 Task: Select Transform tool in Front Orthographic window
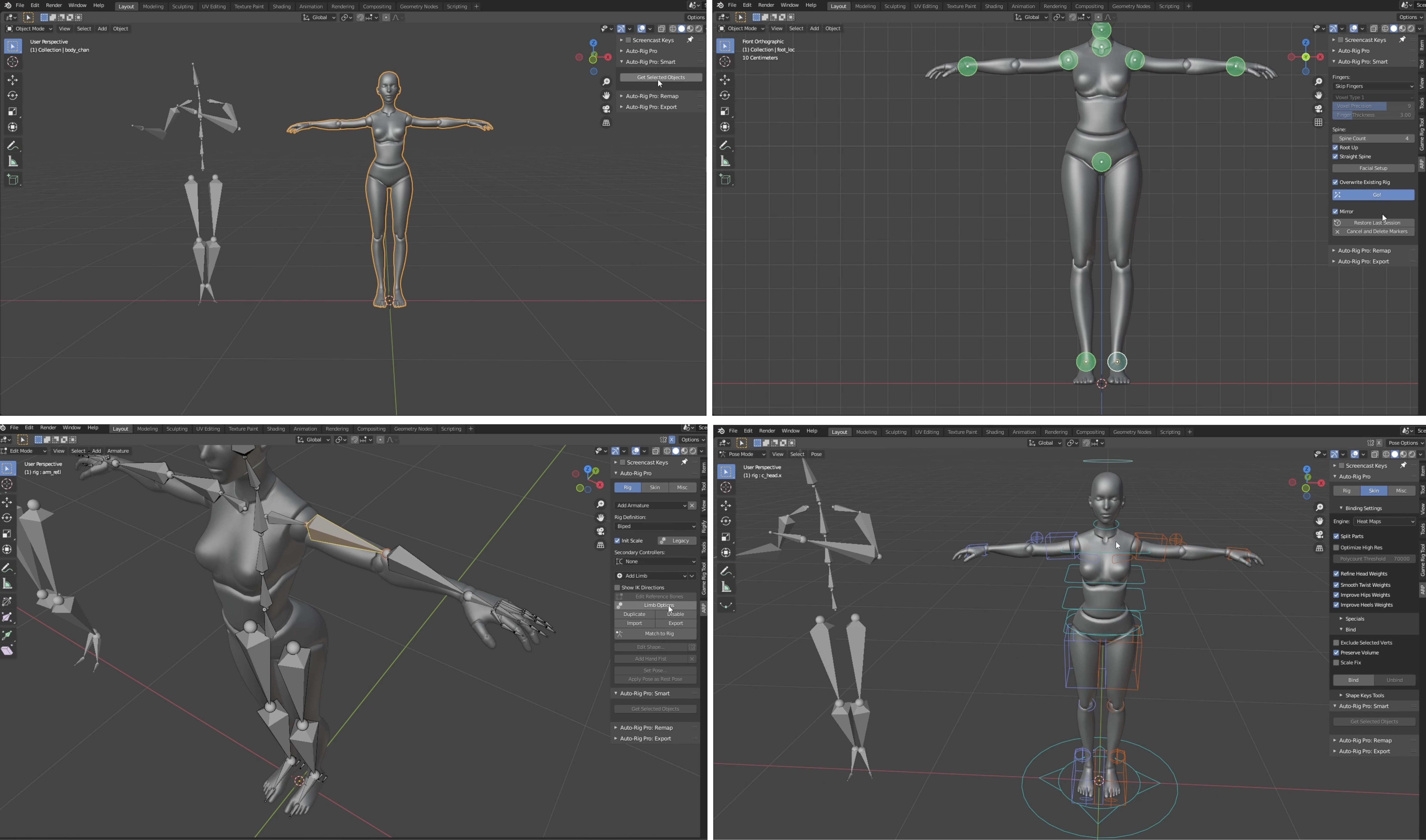pyautogui.click(x=725, y=127)
